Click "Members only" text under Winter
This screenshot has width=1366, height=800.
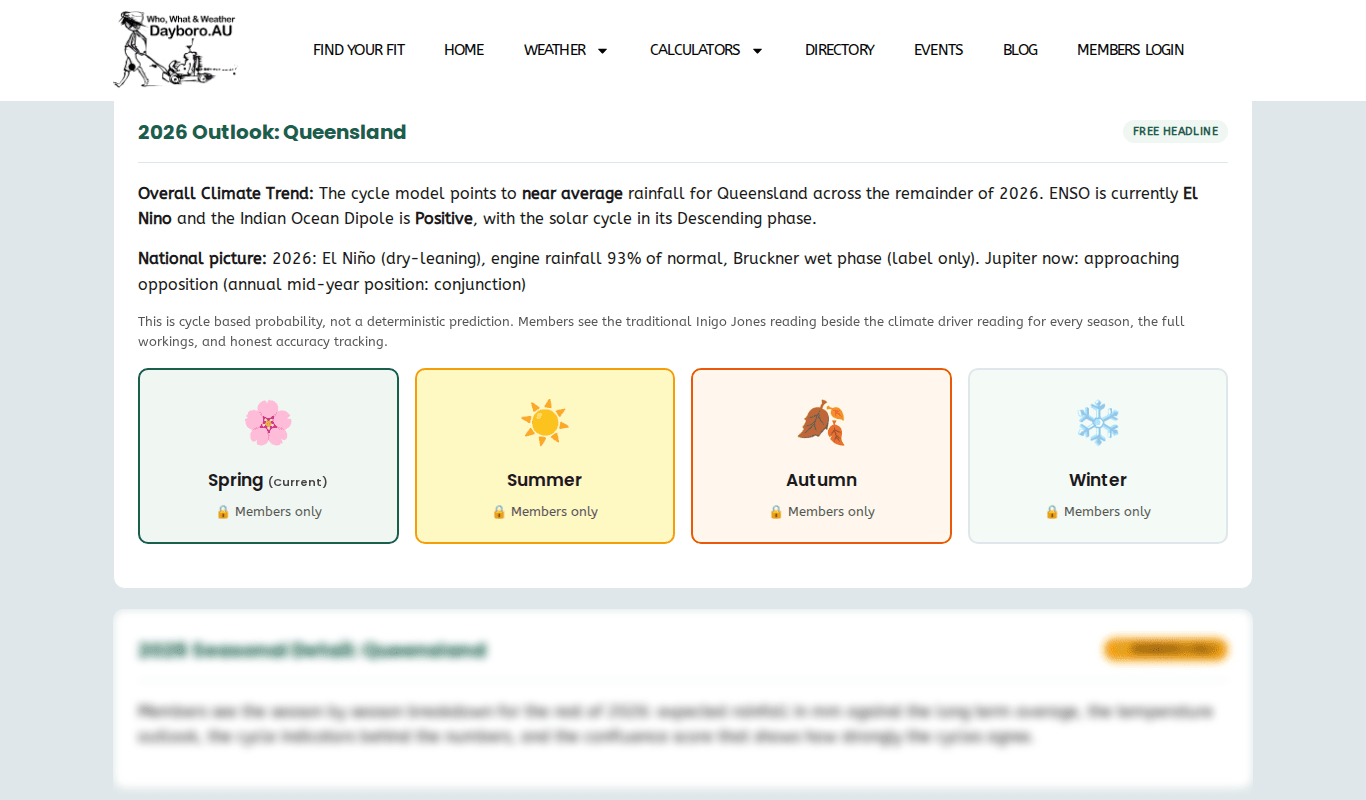pos(1107,512)
